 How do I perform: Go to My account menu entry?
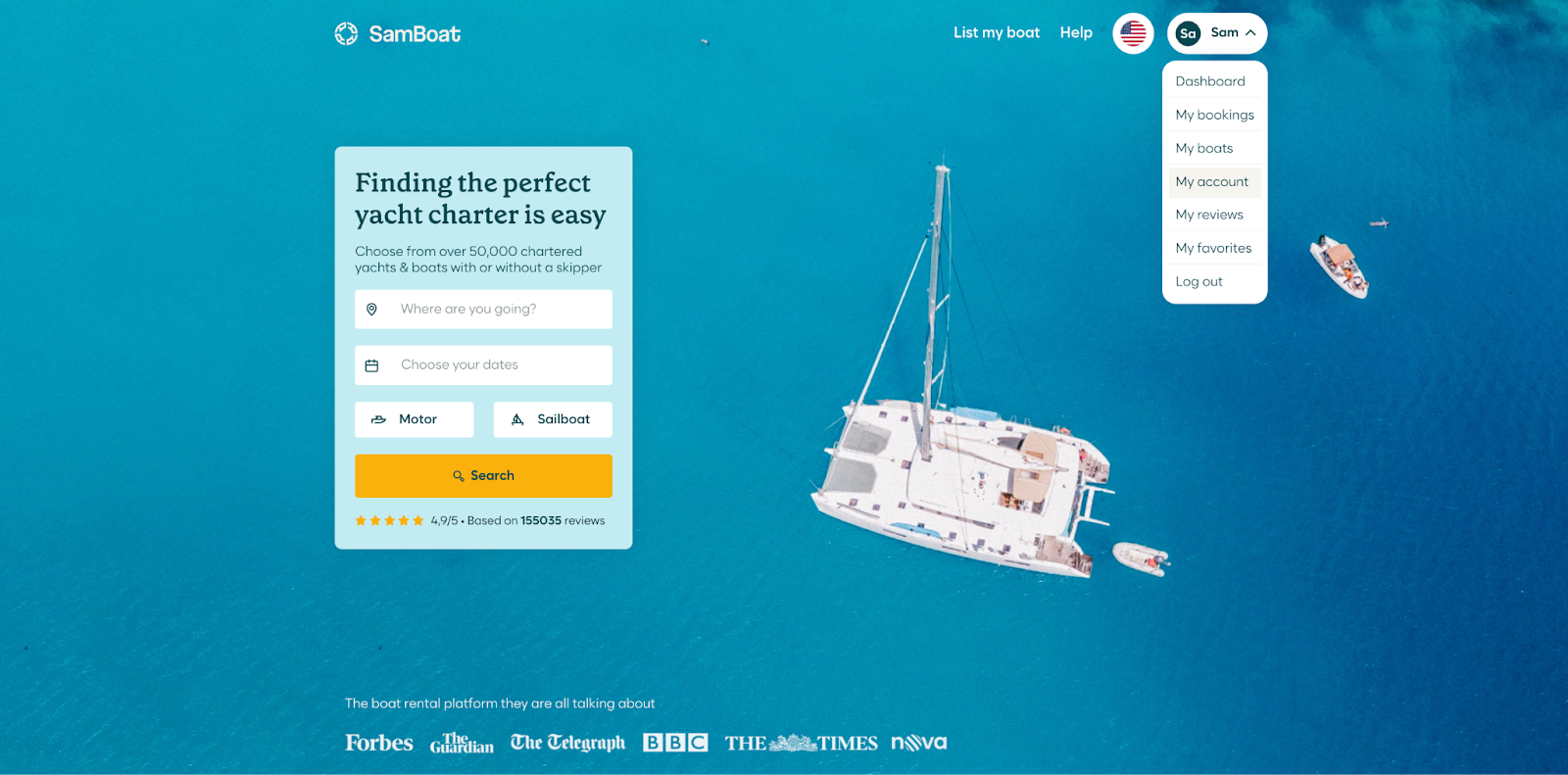click(1214, 182)
